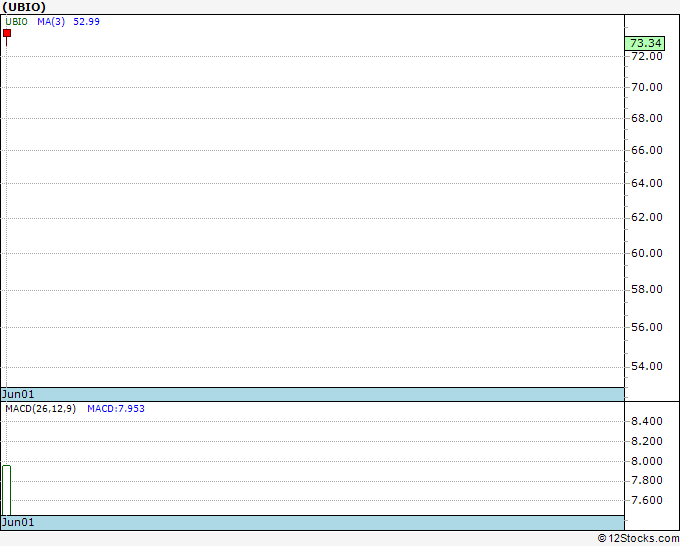Click the MA(3) indicator label
Viewport: 680px width, 546px height.
[51, 22]
